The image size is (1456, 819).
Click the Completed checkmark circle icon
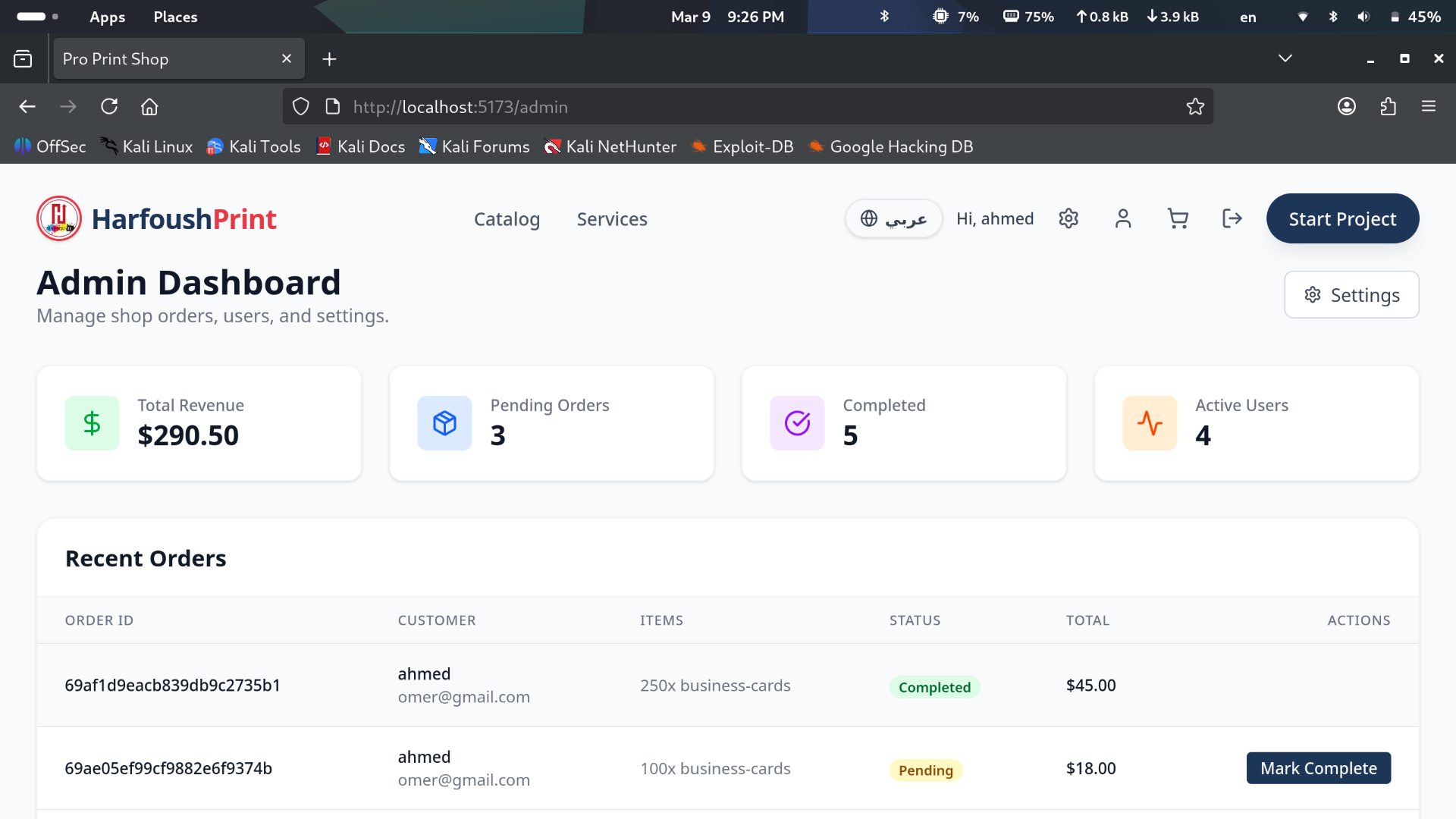[x=797, y=423]
